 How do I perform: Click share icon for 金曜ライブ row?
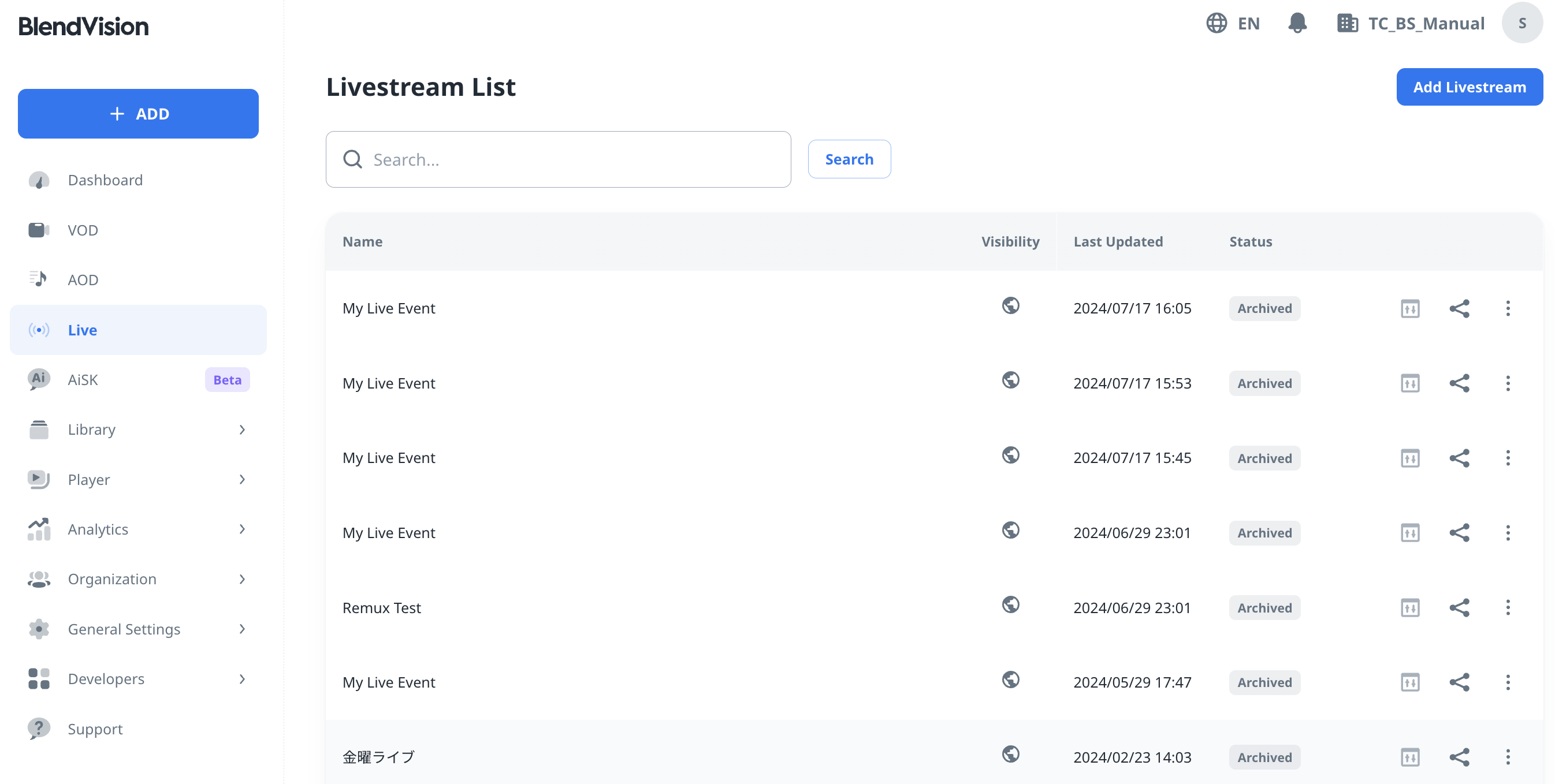1459,757
